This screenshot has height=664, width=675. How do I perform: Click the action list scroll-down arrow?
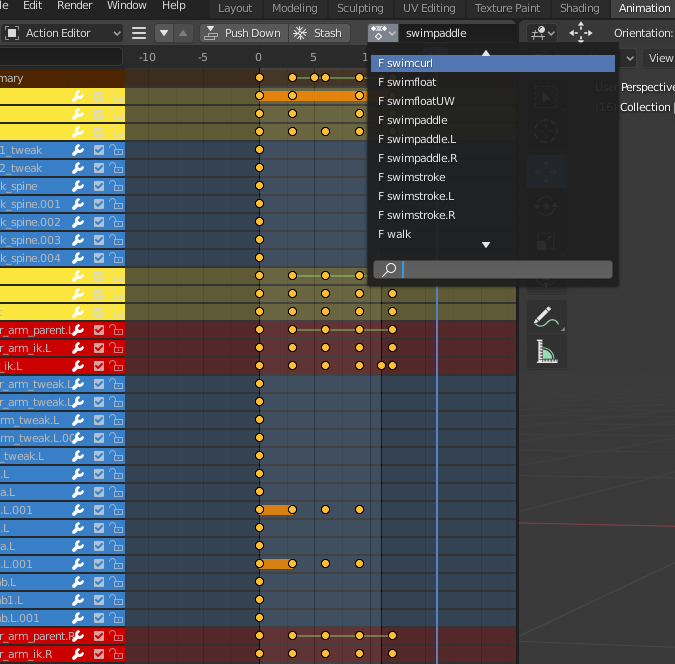click(x=486, y=245)
